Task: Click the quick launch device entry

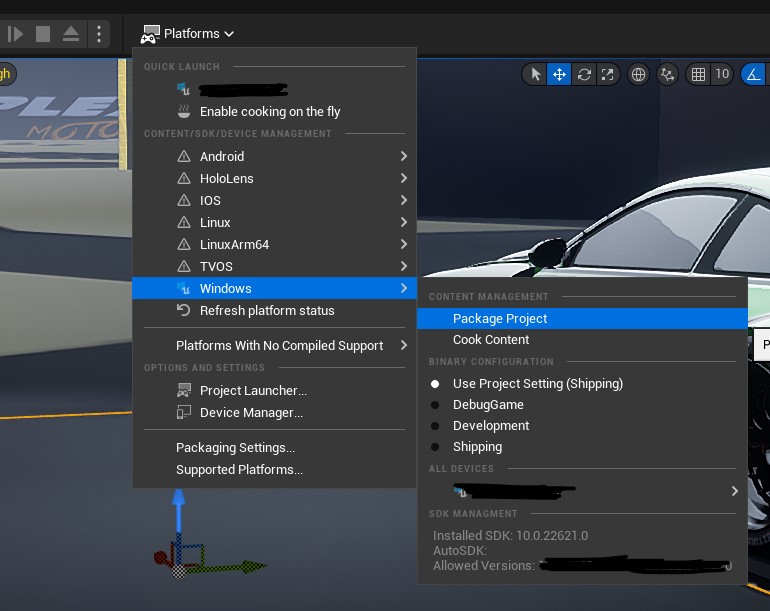Action: (275, 89)
